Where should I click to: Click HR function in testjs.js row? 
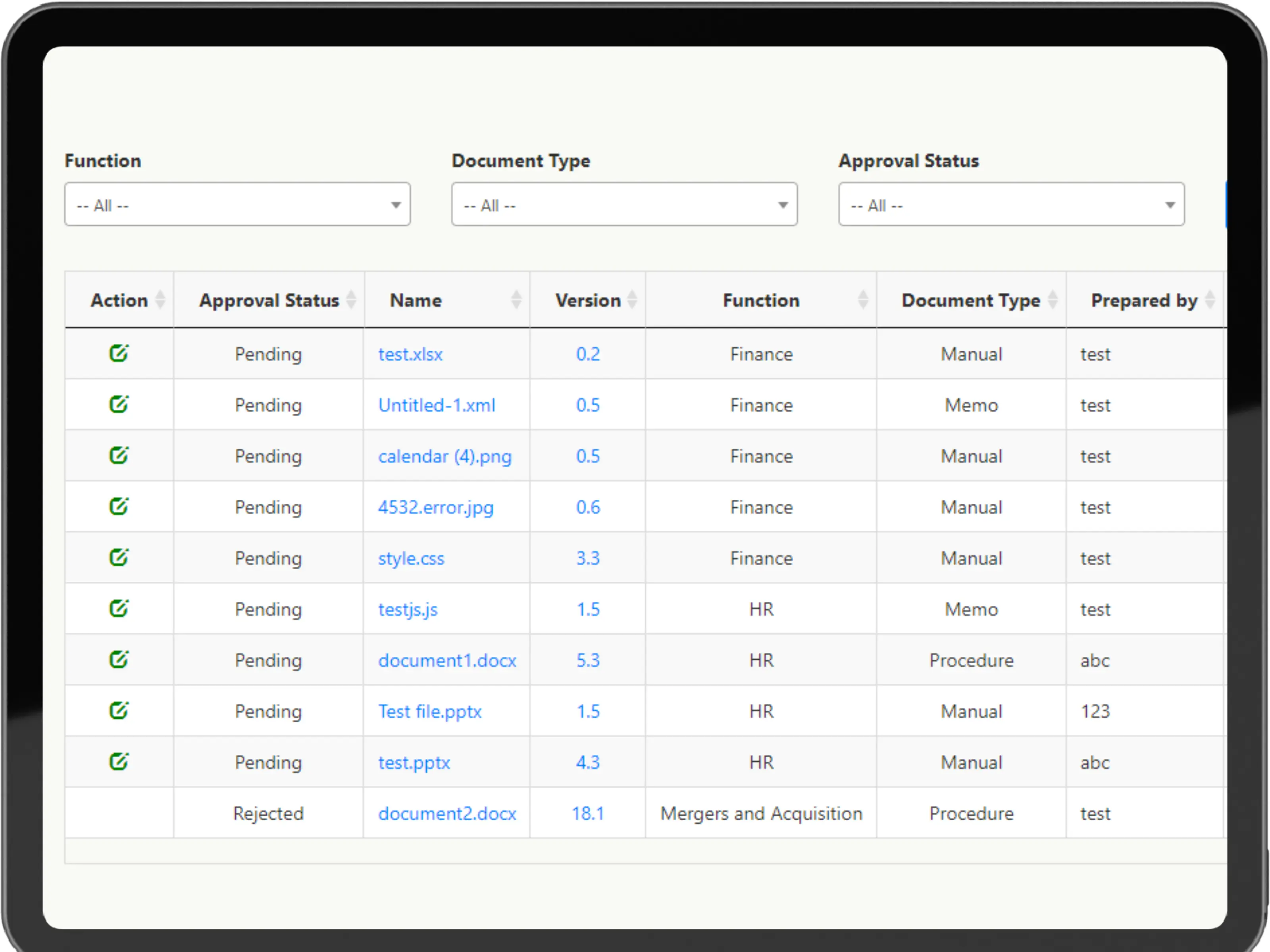click(761, 609)
